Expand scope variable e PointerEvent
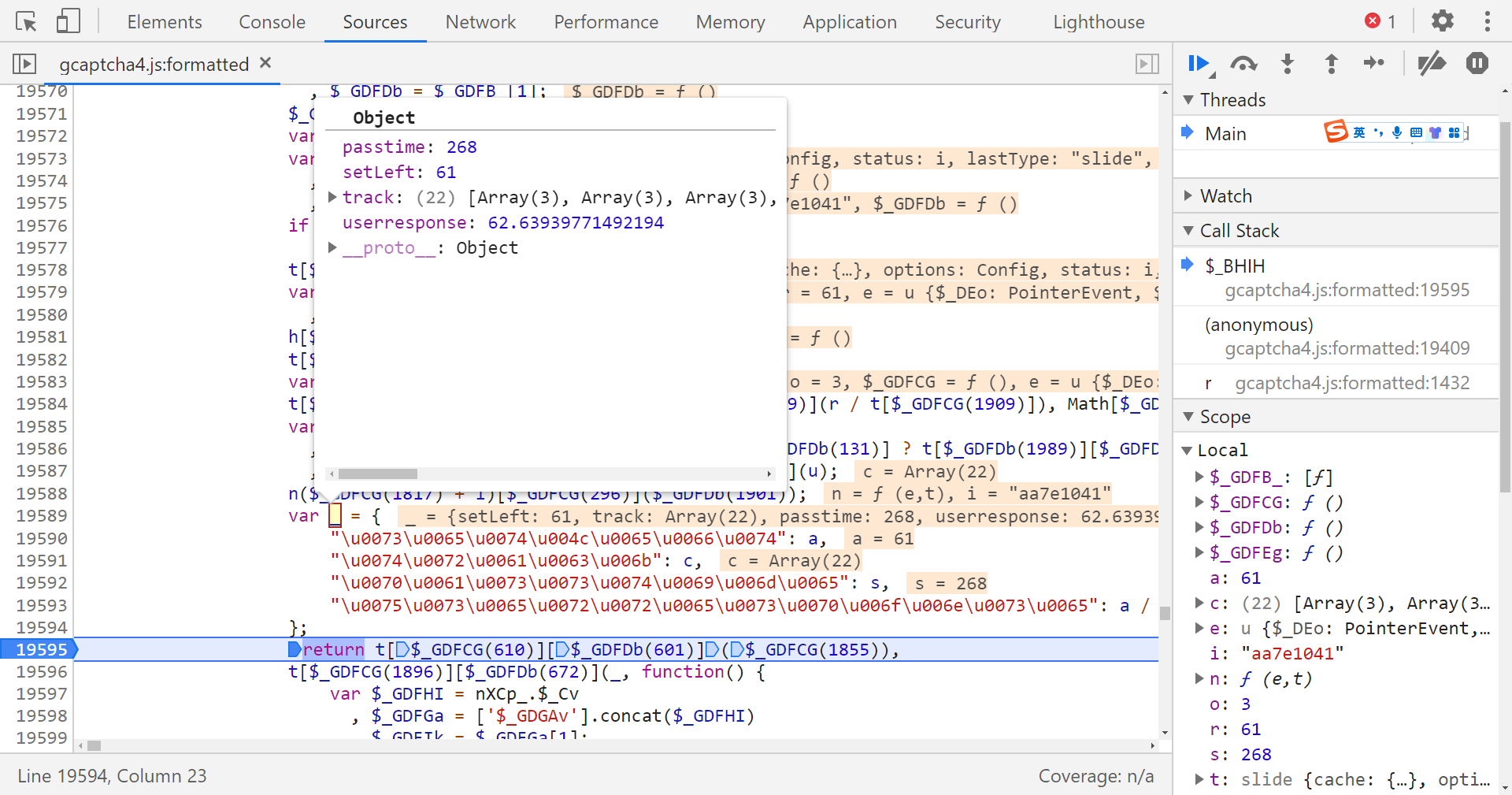 pos(1199,628)
